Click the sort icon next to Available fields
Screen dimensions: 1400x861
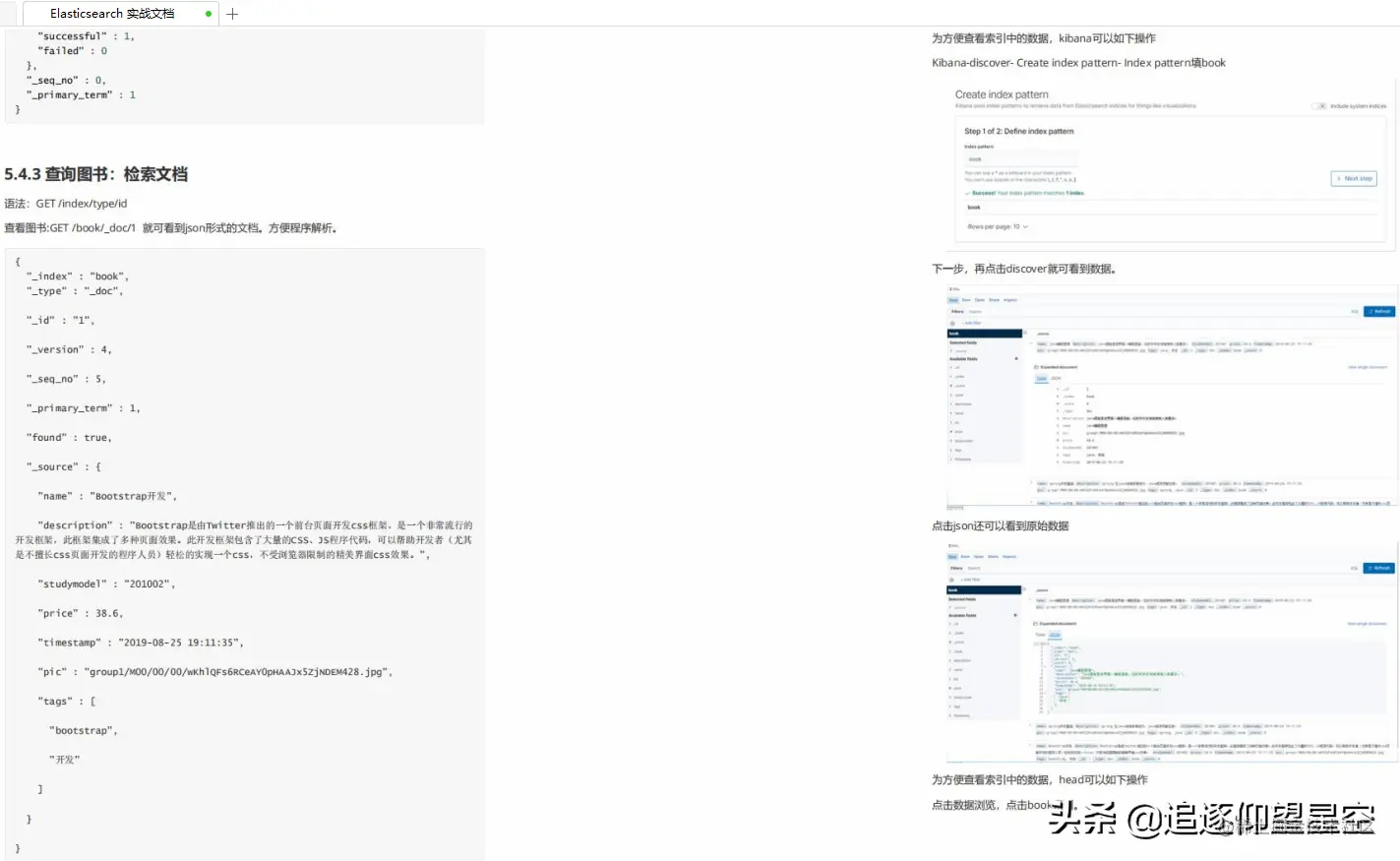1017,358
